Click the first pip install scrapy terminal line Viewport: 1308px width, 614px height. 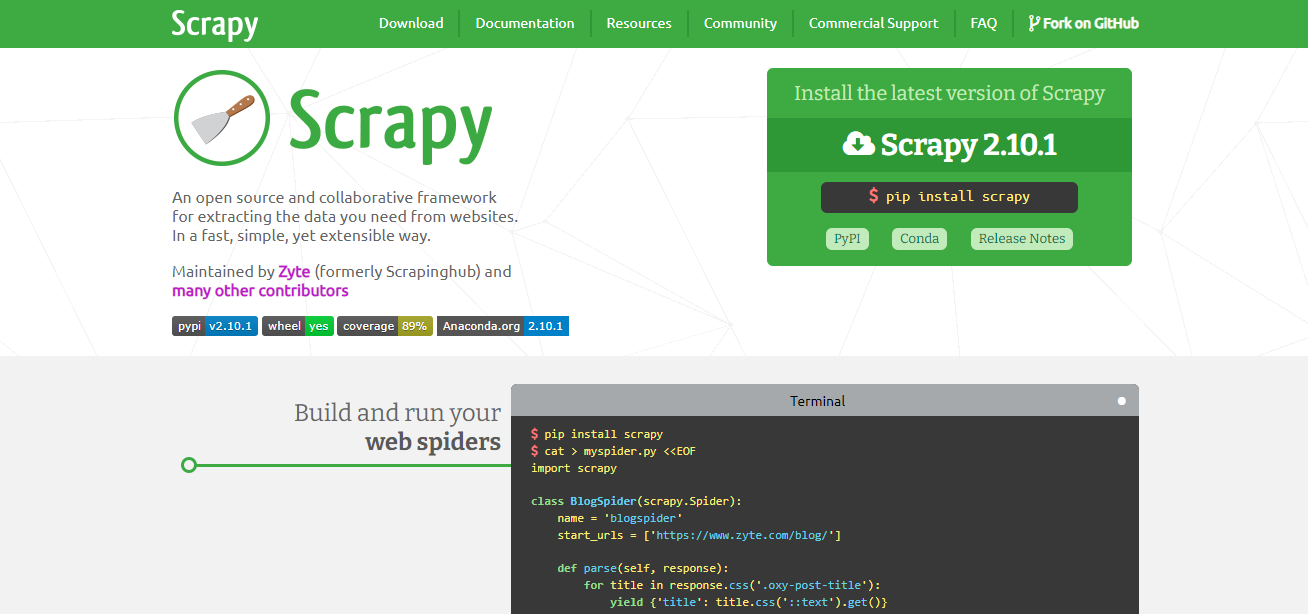[597, 434]
